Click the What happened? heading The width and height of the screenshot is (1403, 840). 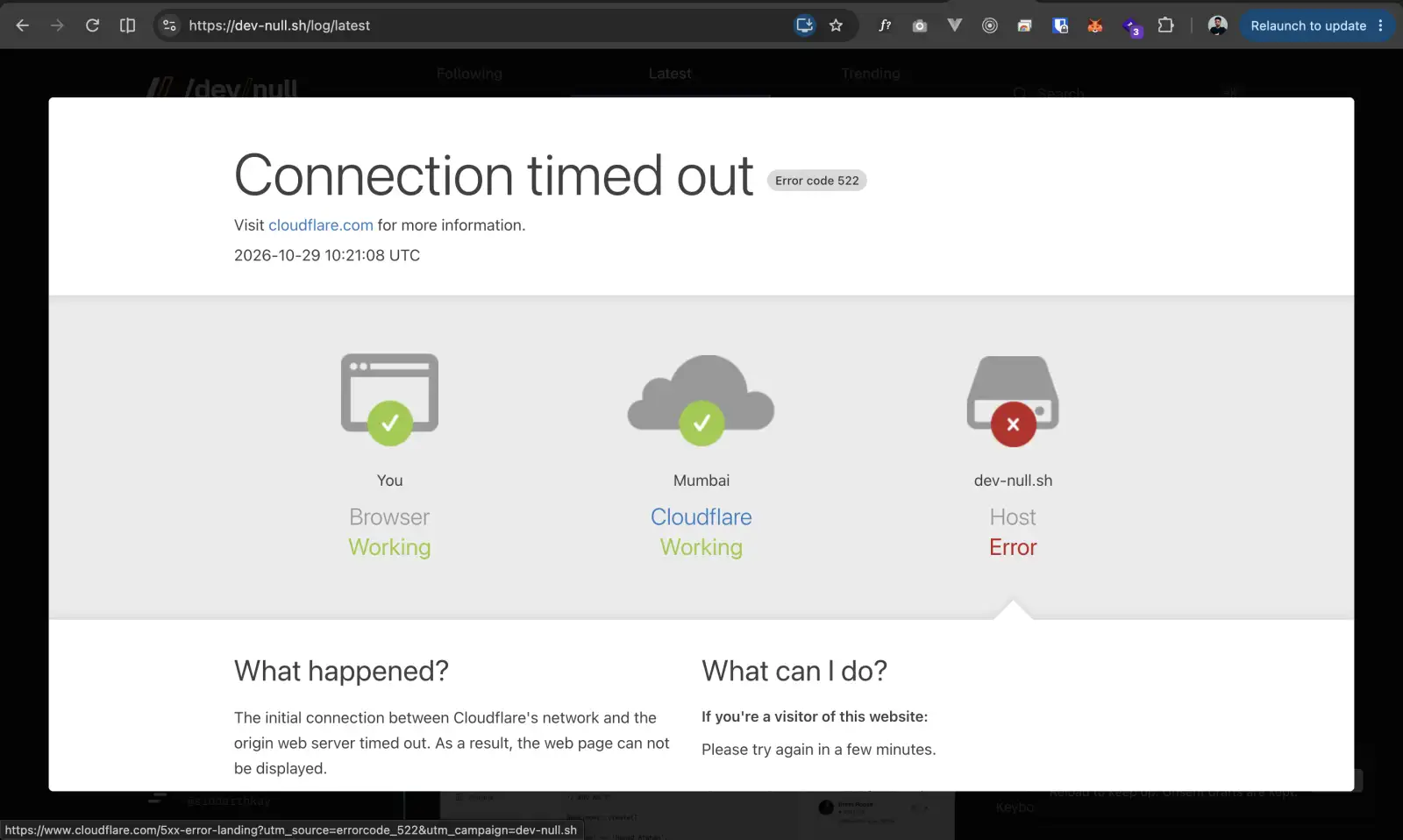point(341,671)
